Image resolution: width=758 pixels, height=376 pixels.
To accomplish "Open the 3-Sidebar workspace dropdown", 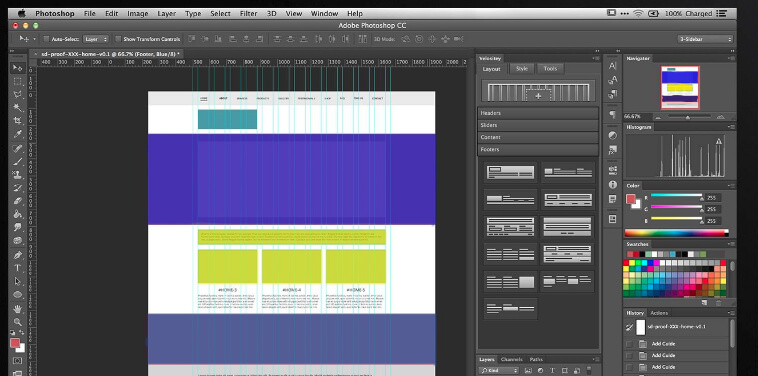I will tap(706, 39).
